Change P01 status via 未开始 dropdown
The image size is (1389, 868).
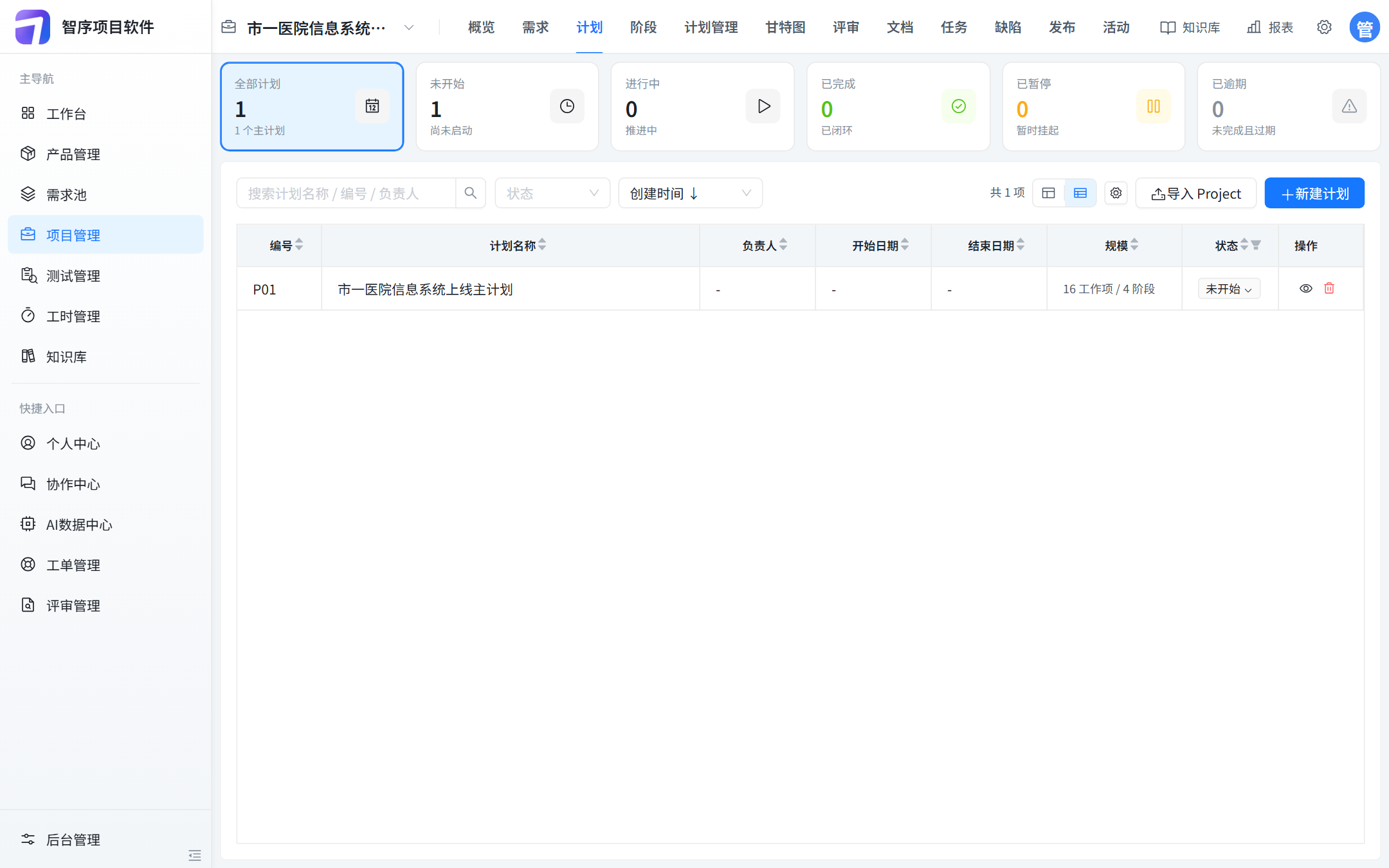point(1229,289)
